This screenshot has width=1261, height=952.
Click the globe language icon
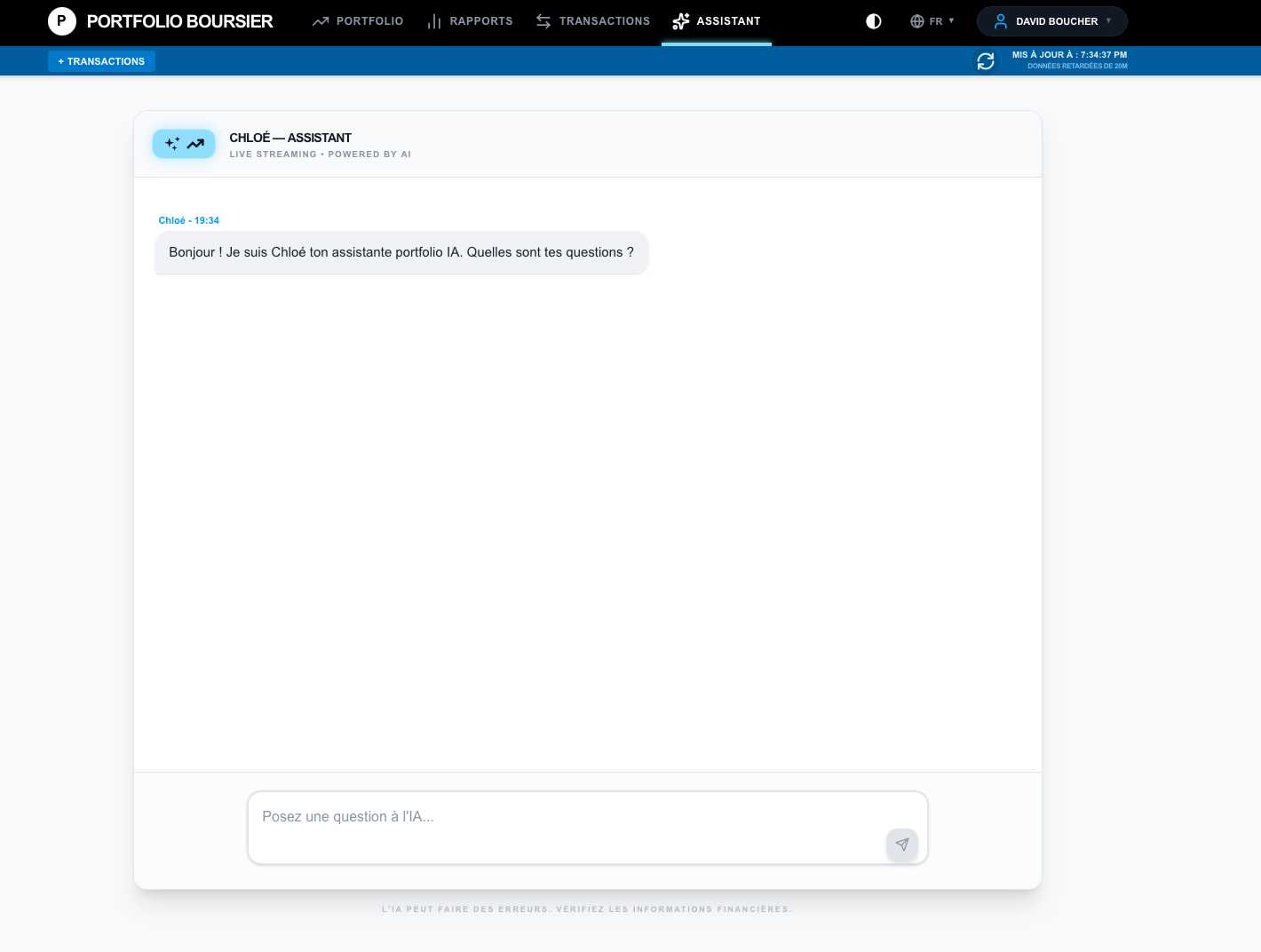pos(917,21)
